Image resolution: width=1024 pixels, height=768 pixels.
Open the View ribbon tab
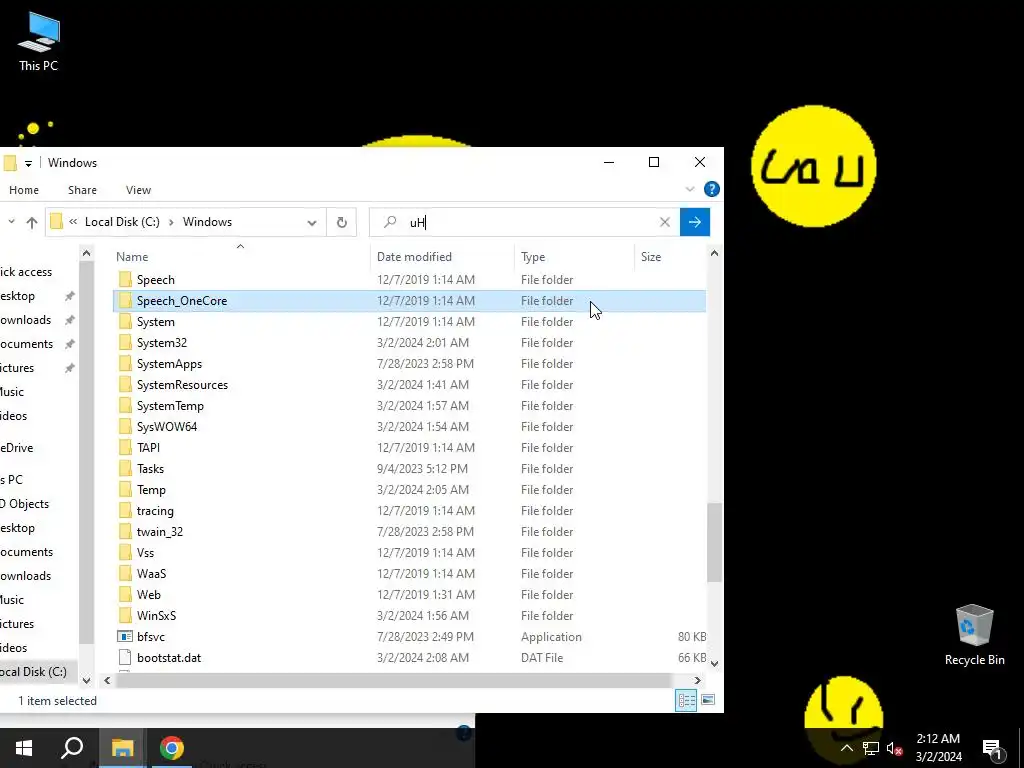click(x=138, y=190)
